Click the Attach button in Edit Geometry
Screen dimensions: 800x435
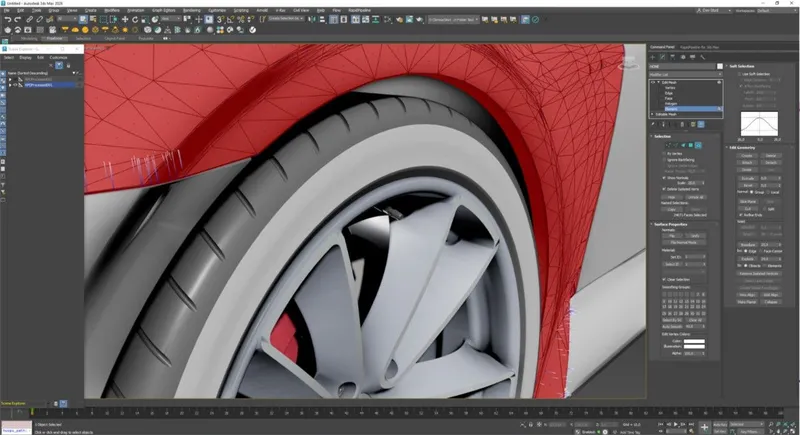point(747,163)
